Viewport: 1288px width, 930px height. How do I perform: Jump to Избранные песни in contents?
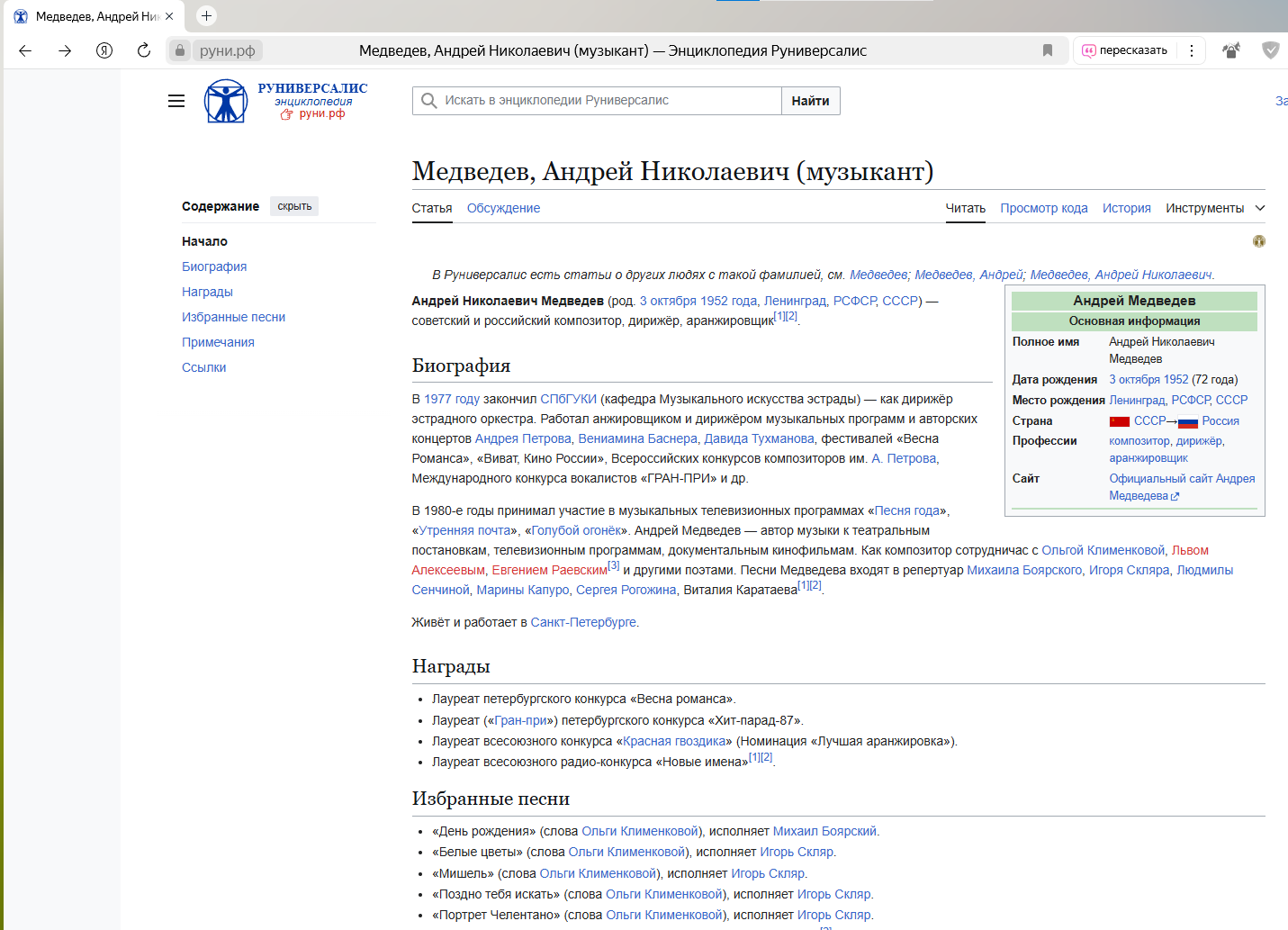[x=233, y=317]
